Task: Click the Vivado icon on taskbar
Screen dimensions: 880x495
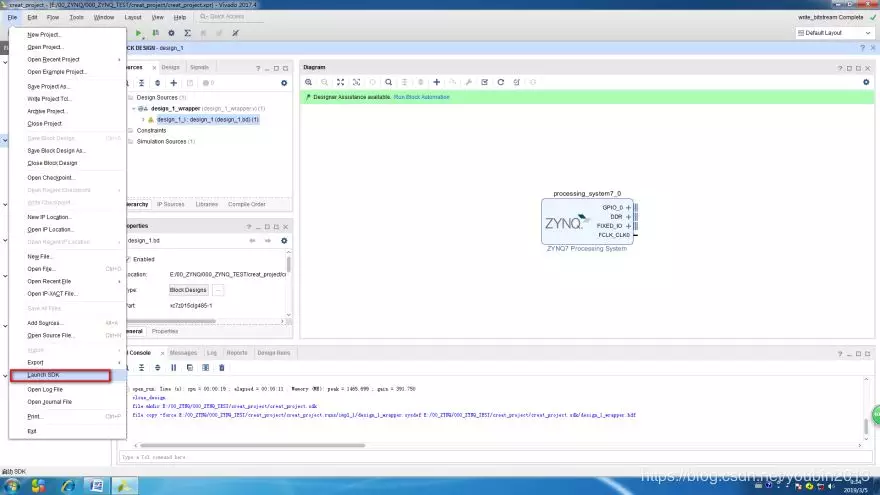Action: pyautogui.click(x=124, y=485)
